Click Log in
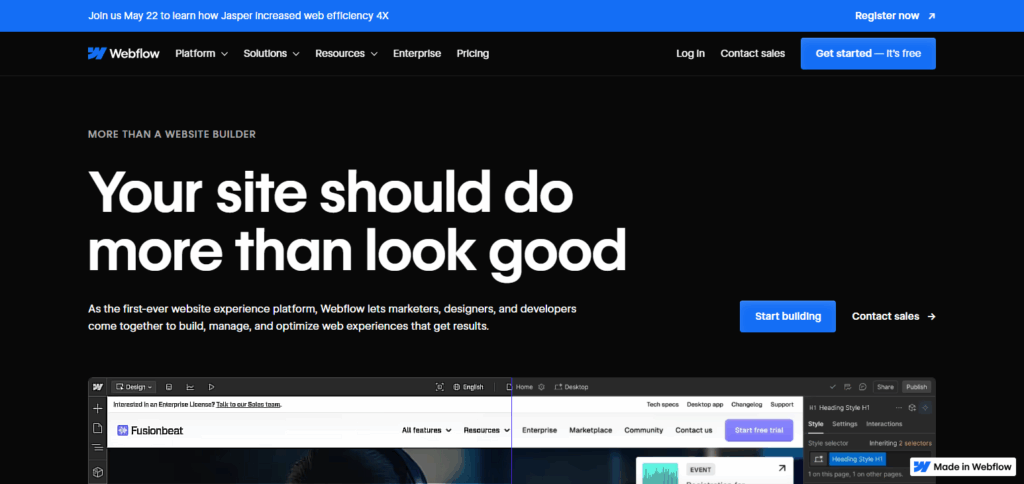 point(690,54)
